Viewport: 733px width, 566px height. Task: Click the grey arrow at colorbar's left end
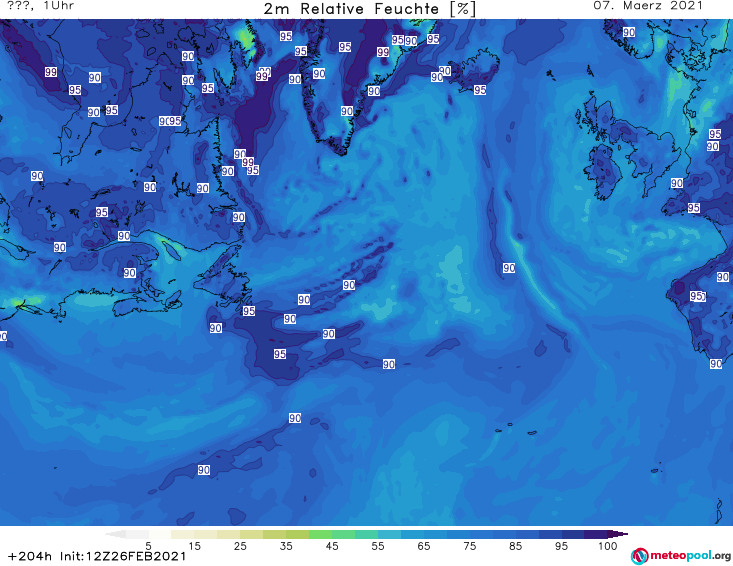[115, 534]
